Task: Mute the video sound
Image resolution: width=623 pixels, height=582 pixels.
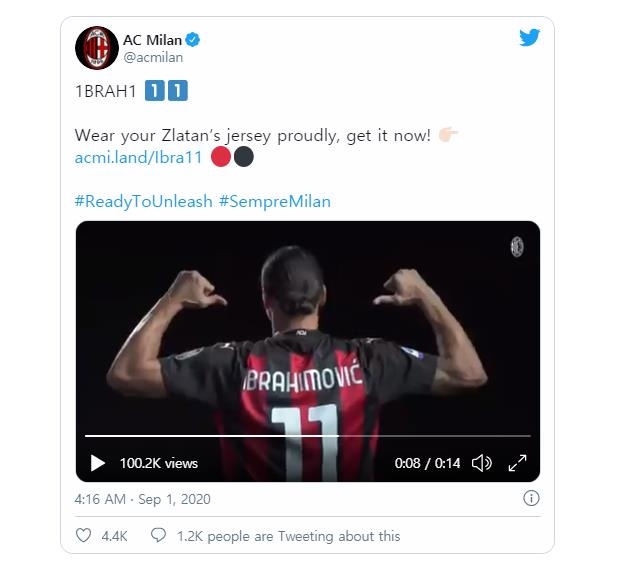Action: point(481,463)
